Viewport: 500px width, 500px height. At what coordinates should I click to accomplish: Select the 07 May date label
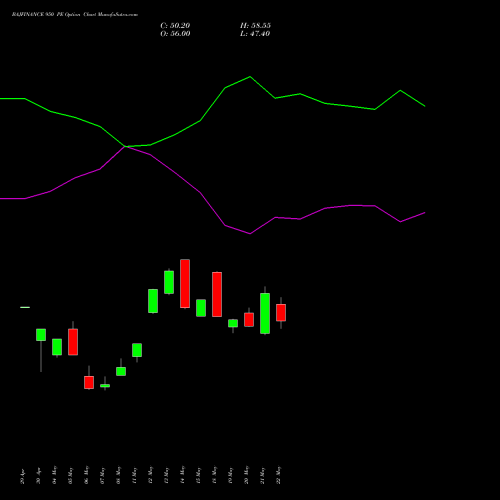pyautogui.click(x=102, y=475)
